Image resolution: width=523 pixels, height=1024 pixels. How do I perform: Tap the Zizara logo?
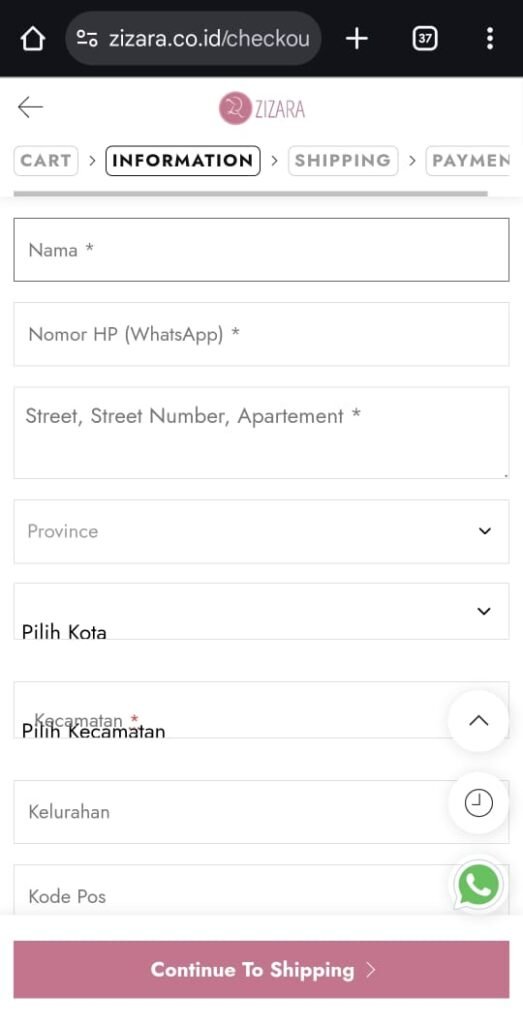point(262,108)
